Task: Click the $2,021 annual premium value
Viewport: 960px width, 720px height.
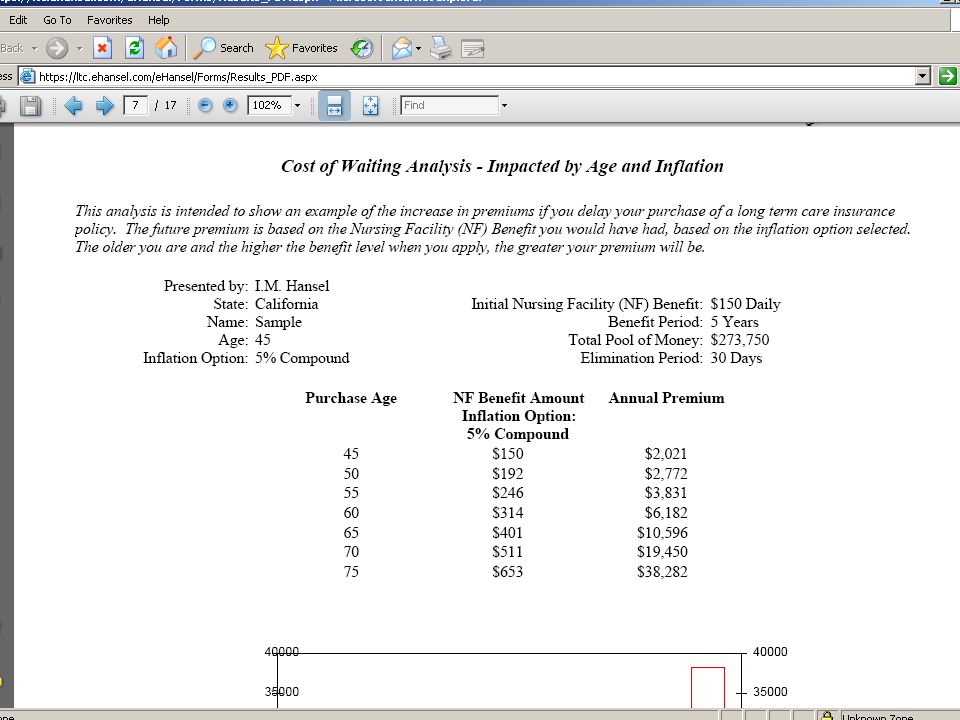Action: coord(666,454)
